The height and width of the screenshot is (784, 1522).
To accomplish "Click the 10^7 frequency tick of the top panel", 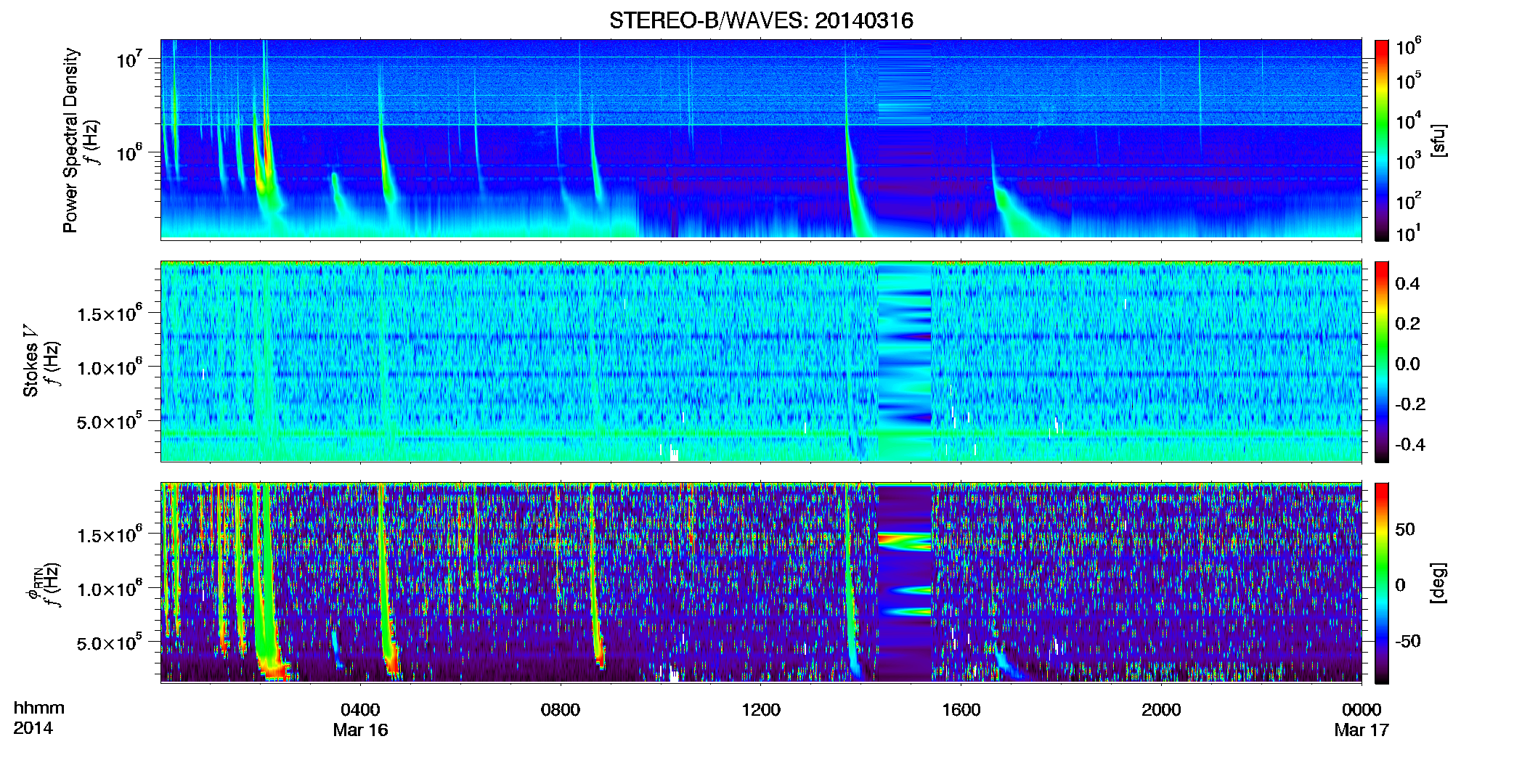I will click(129, 59).
